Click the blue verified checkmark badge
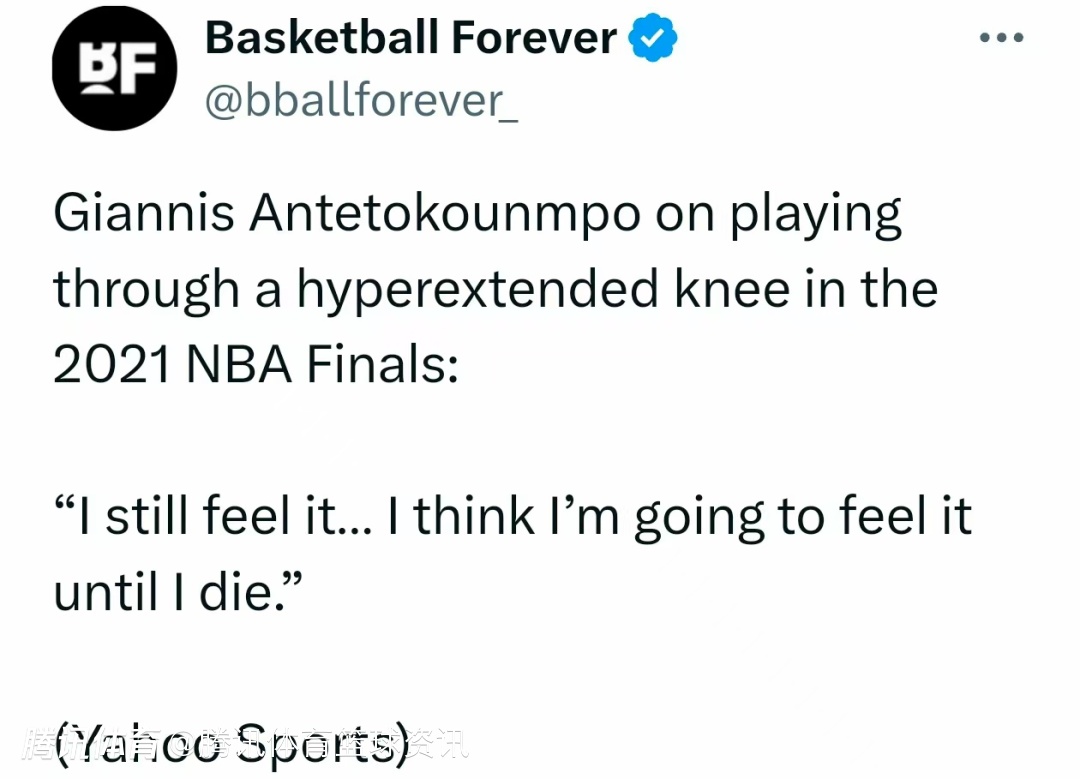Screen dimensions: 1080x779 tap(653, 40)
